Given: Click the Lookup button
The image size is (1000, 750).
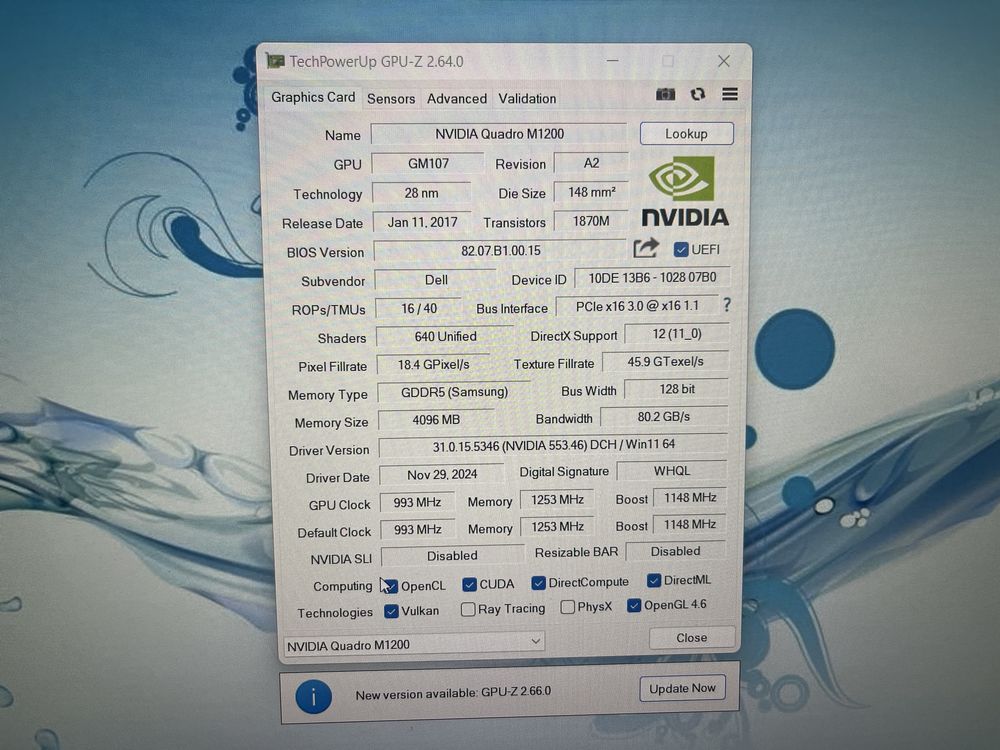Looking at the screenshot, I should [686, 134].
